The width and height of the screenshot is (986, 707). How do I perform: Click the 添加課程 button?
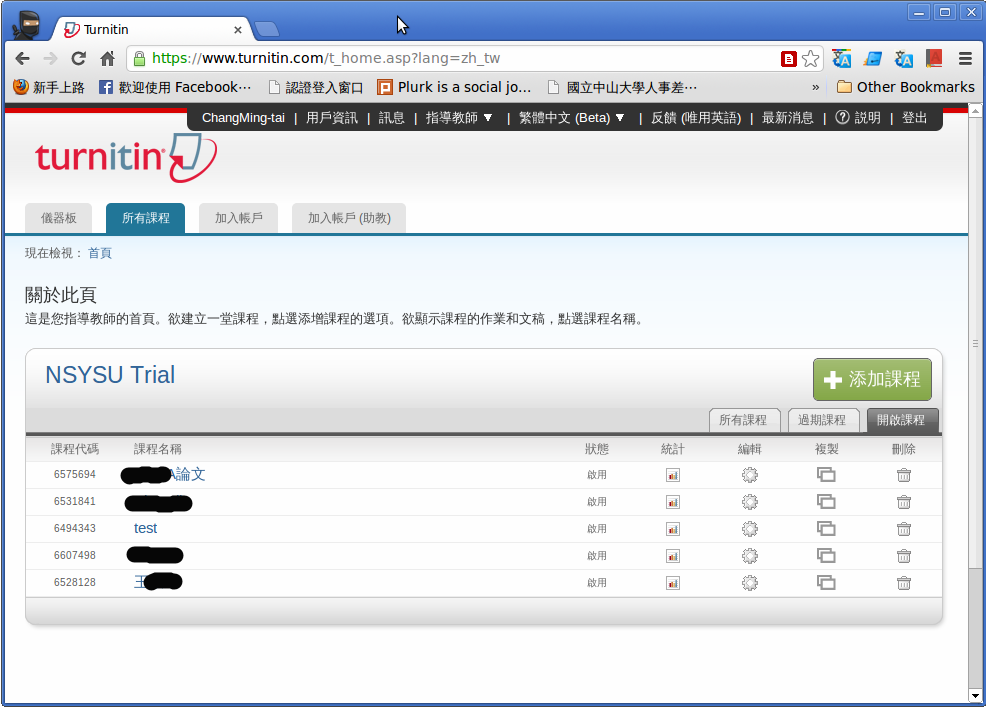point(872,380)
